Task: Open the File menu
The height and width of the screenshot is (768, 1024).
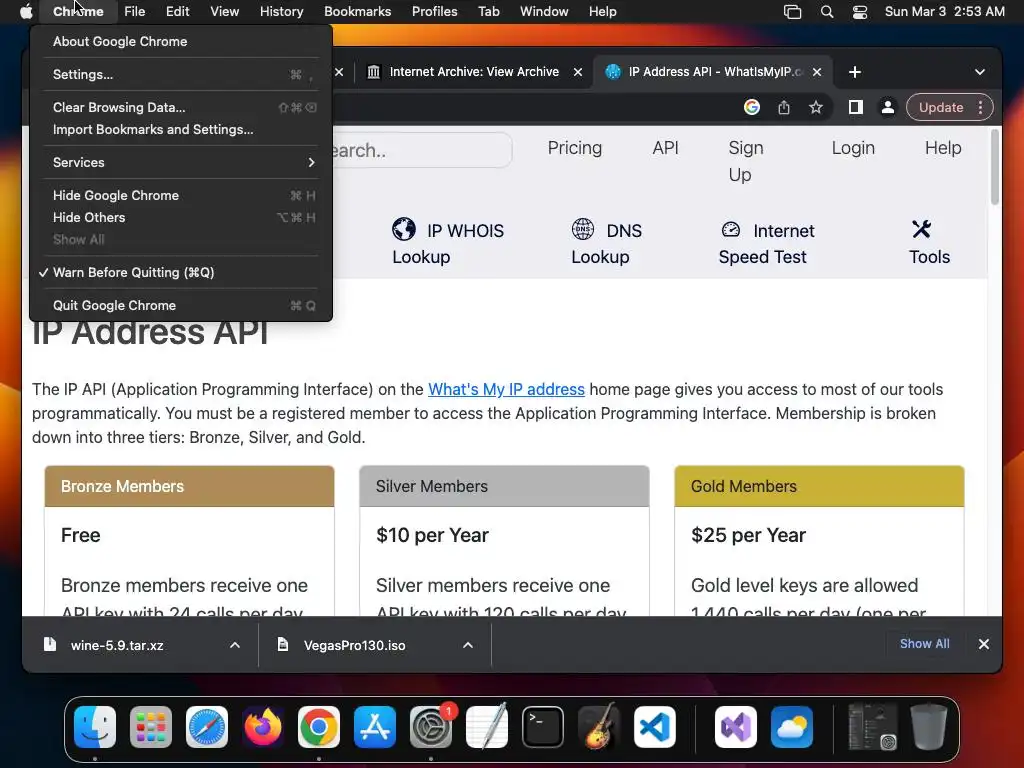Action: pos(135,11)
